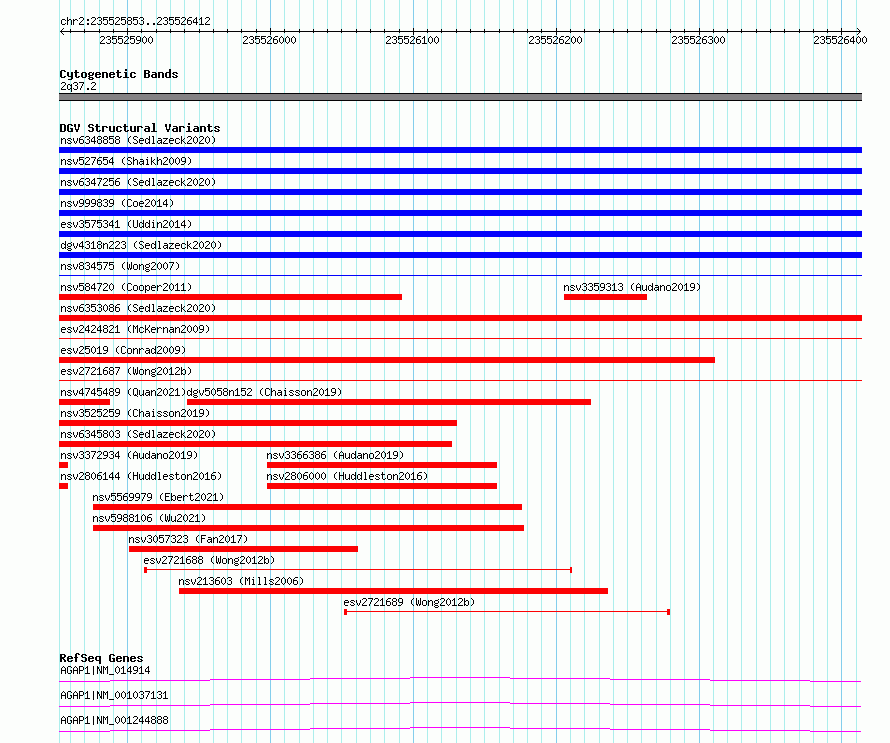
Task: Click the nsv5988106 (Wu2021) label
Action: click(149, 518)
